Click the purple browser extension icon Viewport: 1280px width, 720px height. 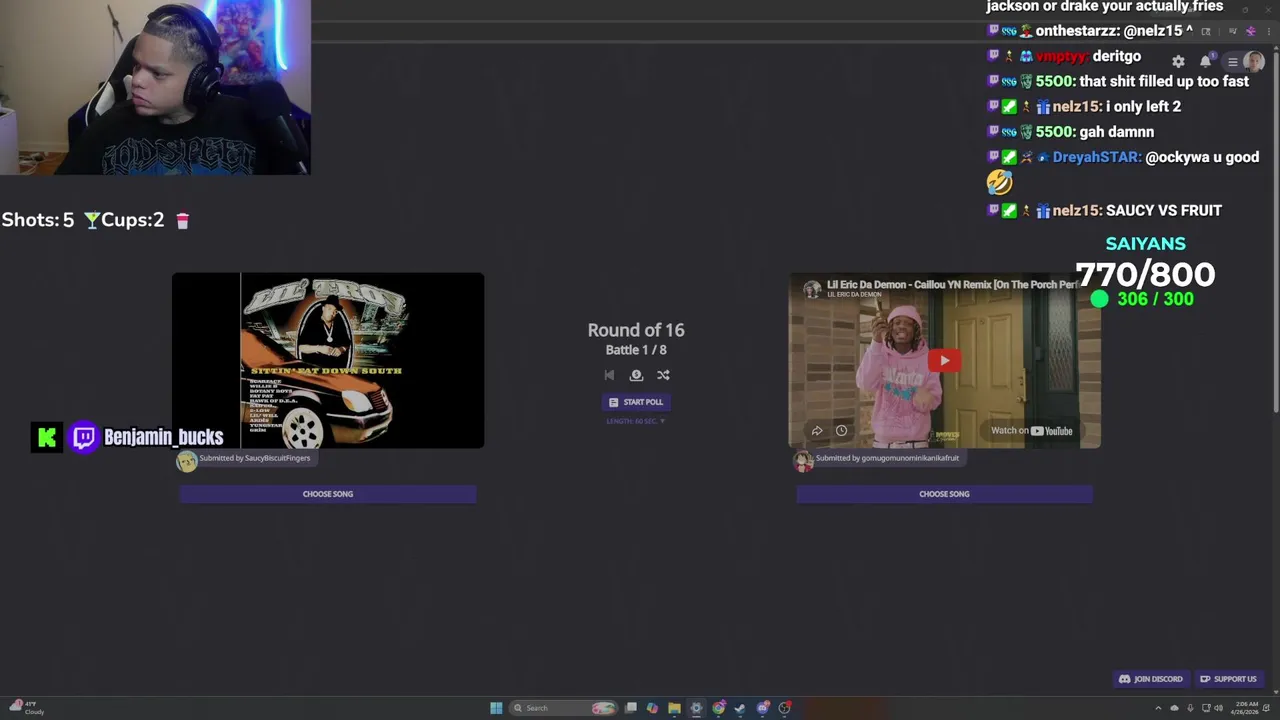point(1250,31)
